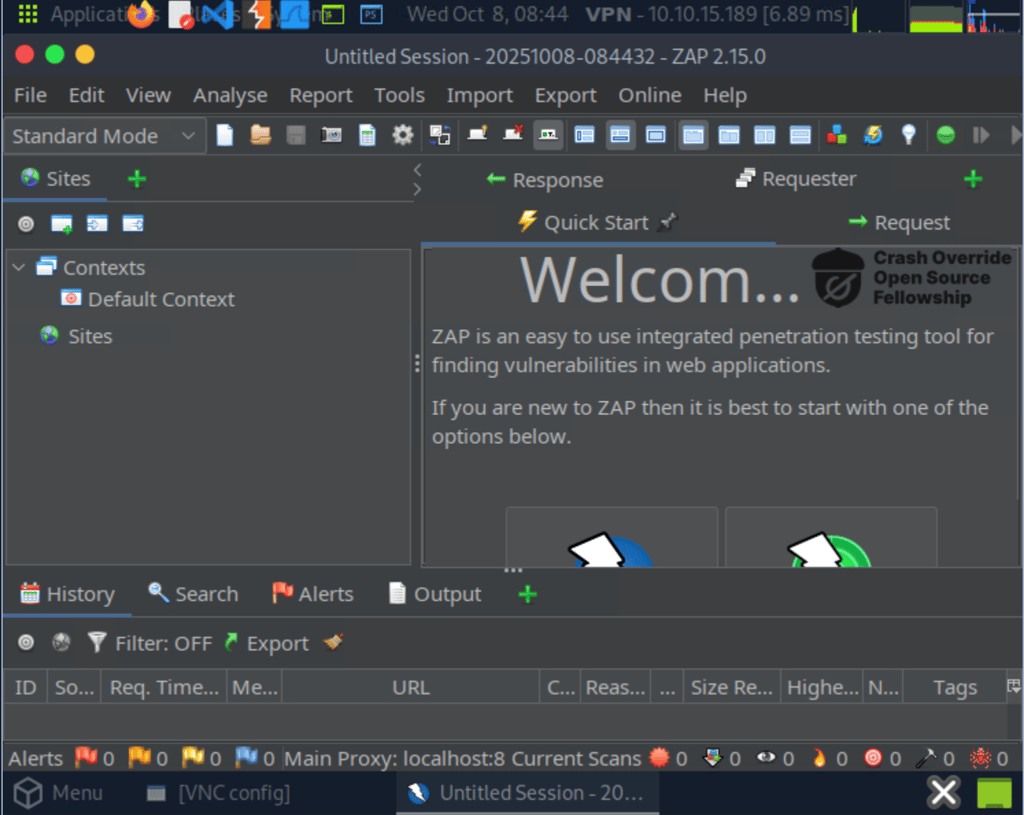Toggle link with Sites selection in the History toolbar
The width and height of the screenshot is (1024, 815).
tap(61, 643)
